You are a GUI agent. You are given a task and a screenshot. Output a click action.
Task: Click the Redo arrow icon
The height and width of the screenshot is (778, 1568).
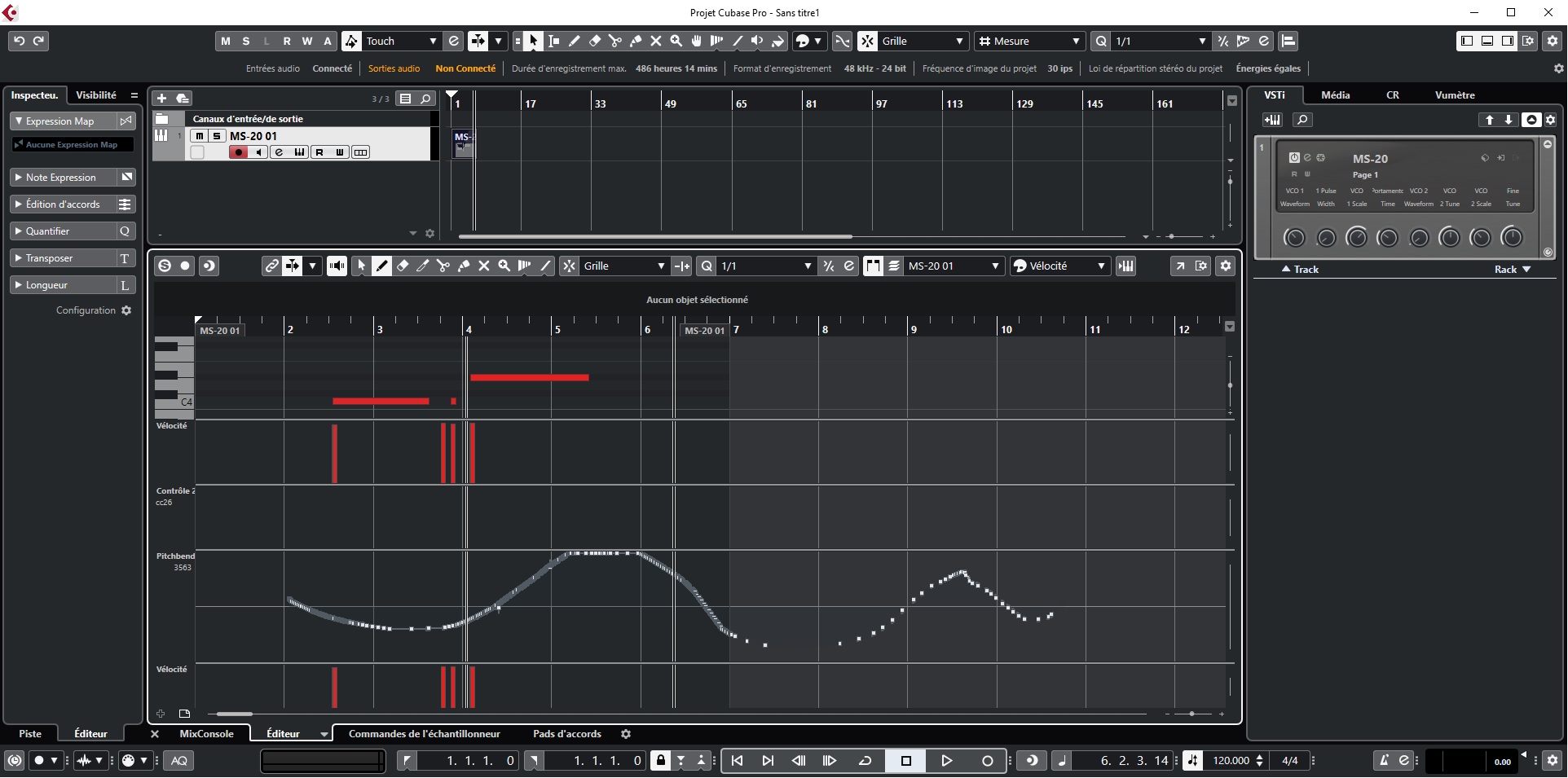point(38,41)
